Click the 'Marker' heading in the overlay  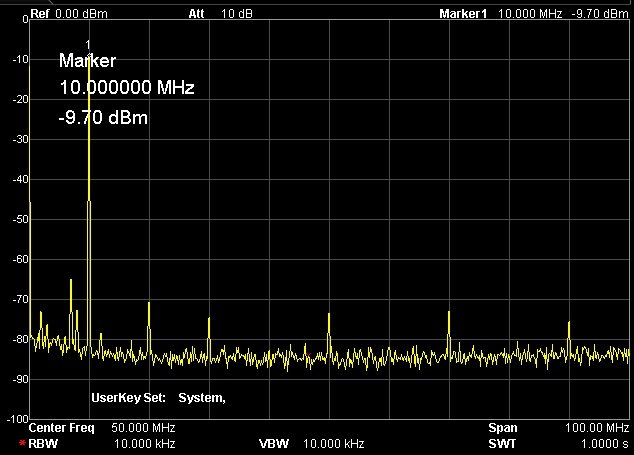click(x=87, y=61)
